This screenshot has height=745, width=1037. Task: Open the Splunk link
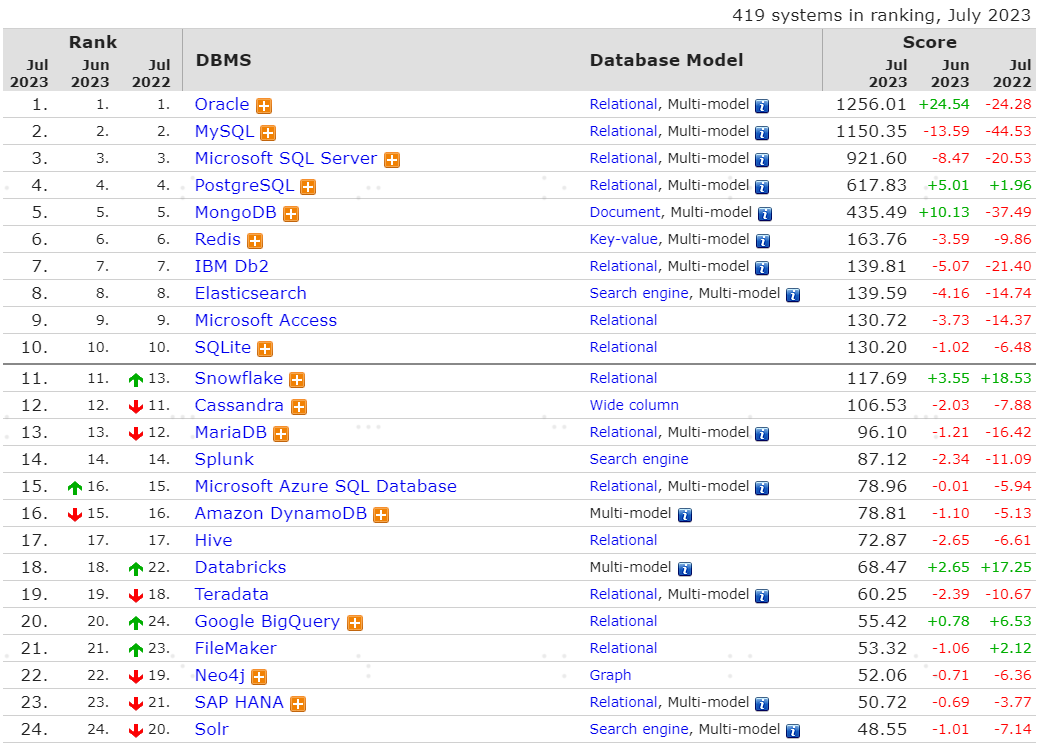pos(224,460)
